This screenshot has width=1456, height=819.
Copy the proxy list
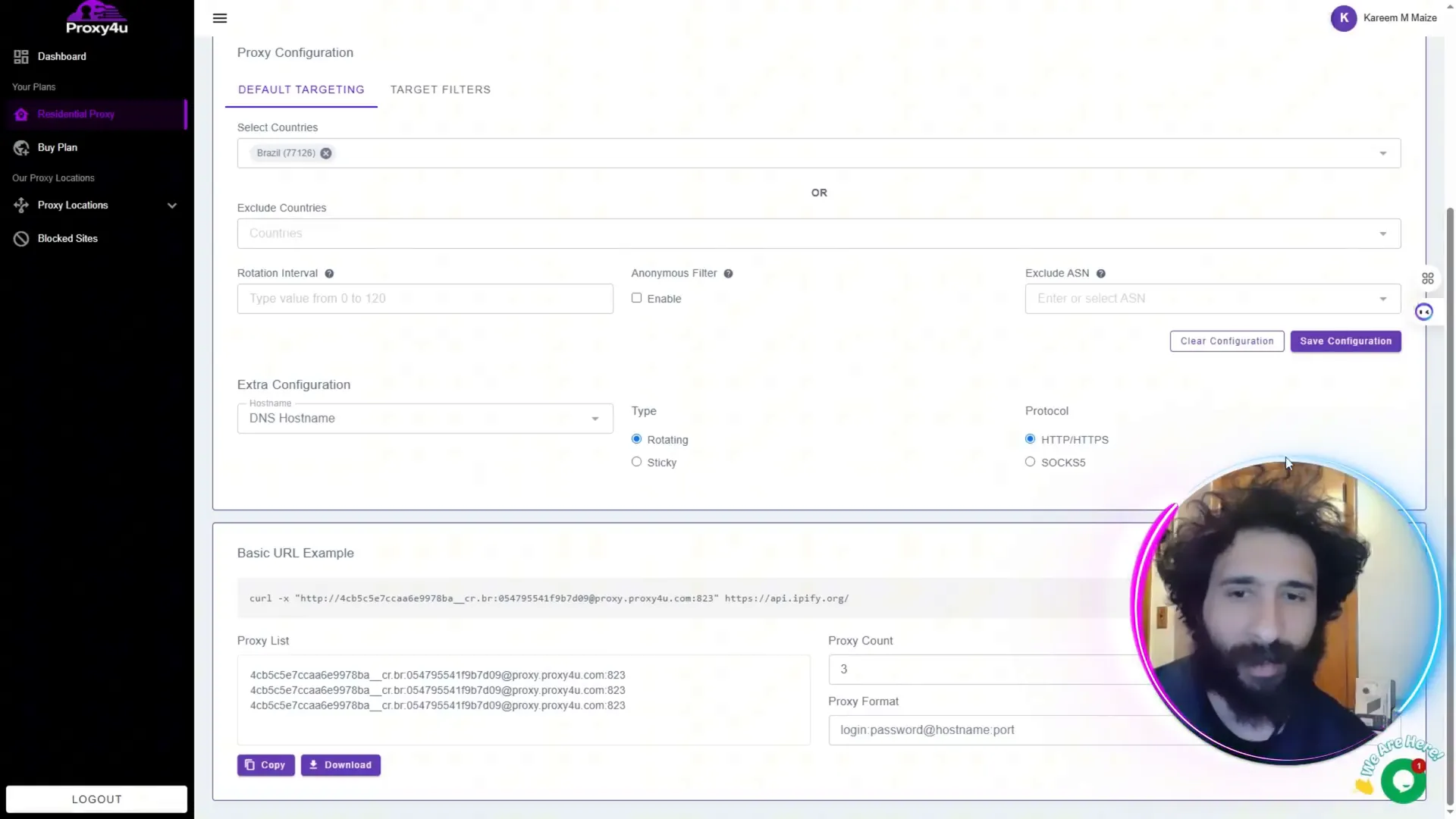pyautogui.click(x=265, y=765)
